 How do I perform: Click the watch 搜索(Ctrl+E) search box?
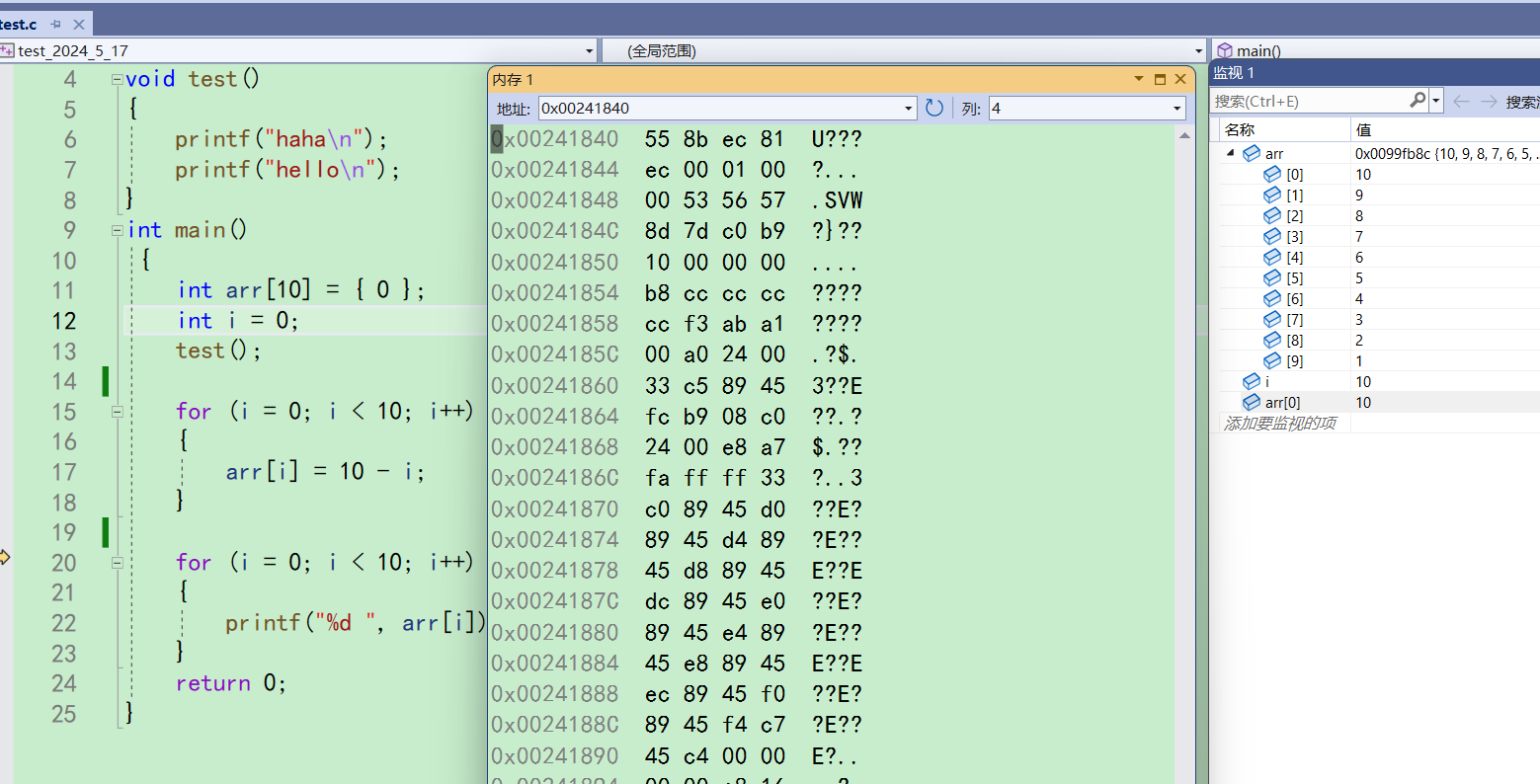pos(1308,101)
